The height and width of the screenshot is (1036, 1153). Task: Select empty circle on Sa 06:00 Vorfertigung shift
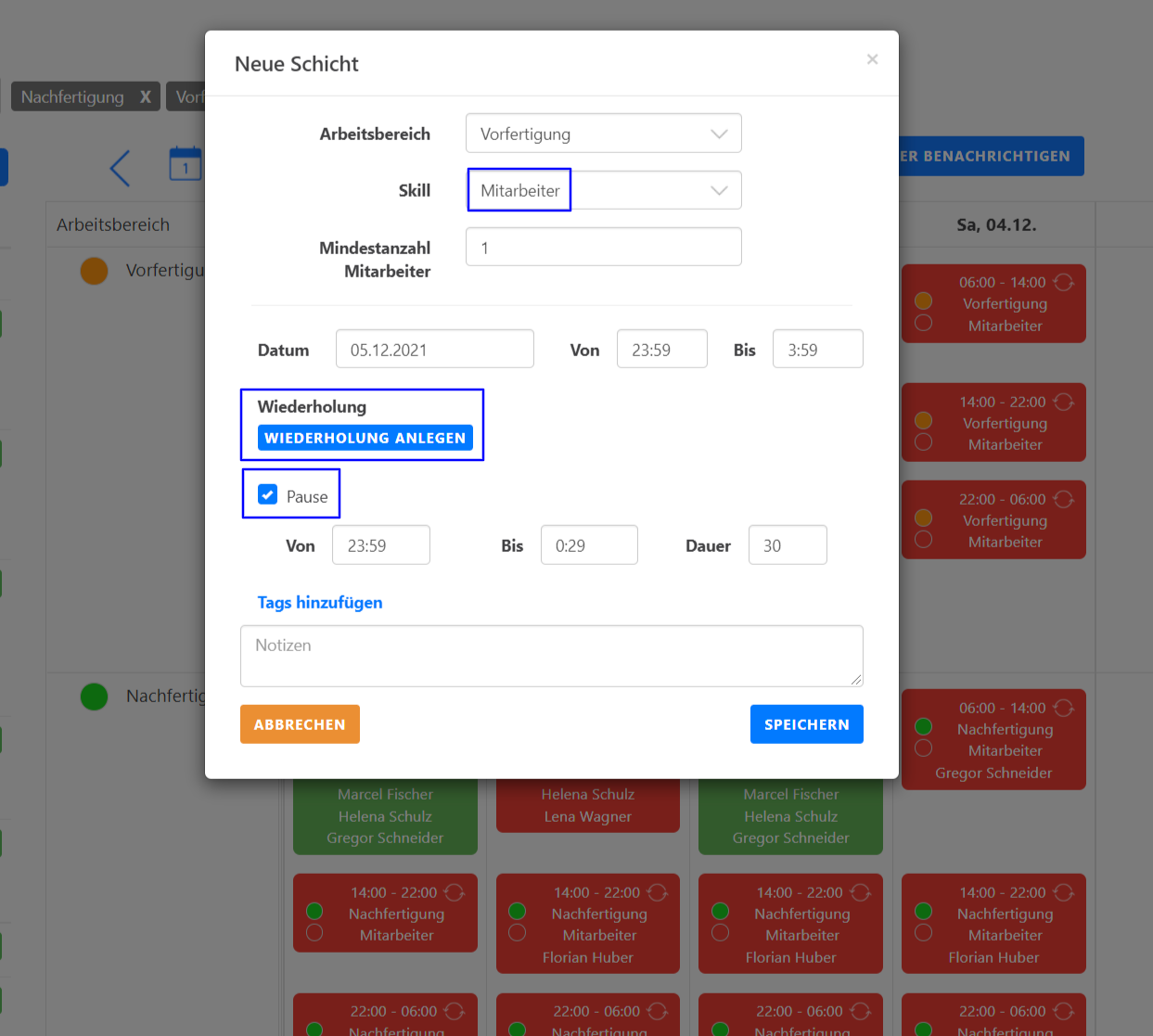point(923,323)
